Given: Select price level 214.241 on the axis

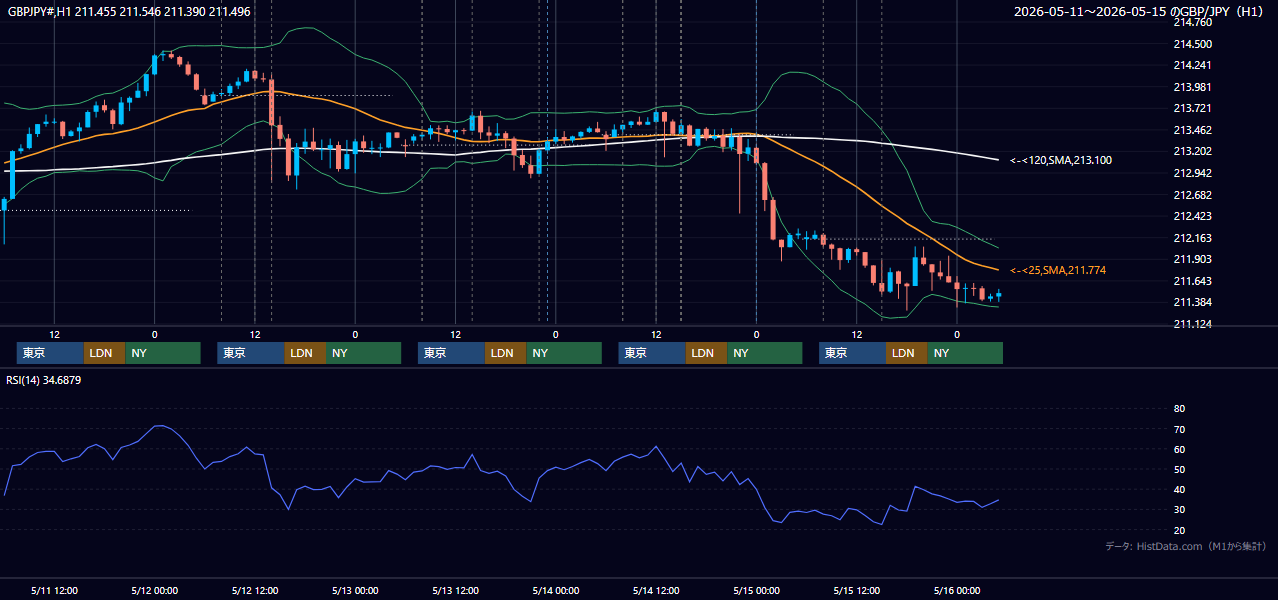Looking at the screenshot, I should click(x=1193, y=65).
